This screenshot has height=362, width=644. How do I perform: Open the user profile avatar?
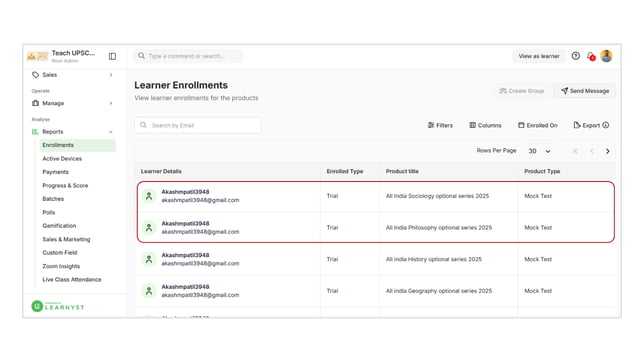pyautogui.click(x=606, y=56)
